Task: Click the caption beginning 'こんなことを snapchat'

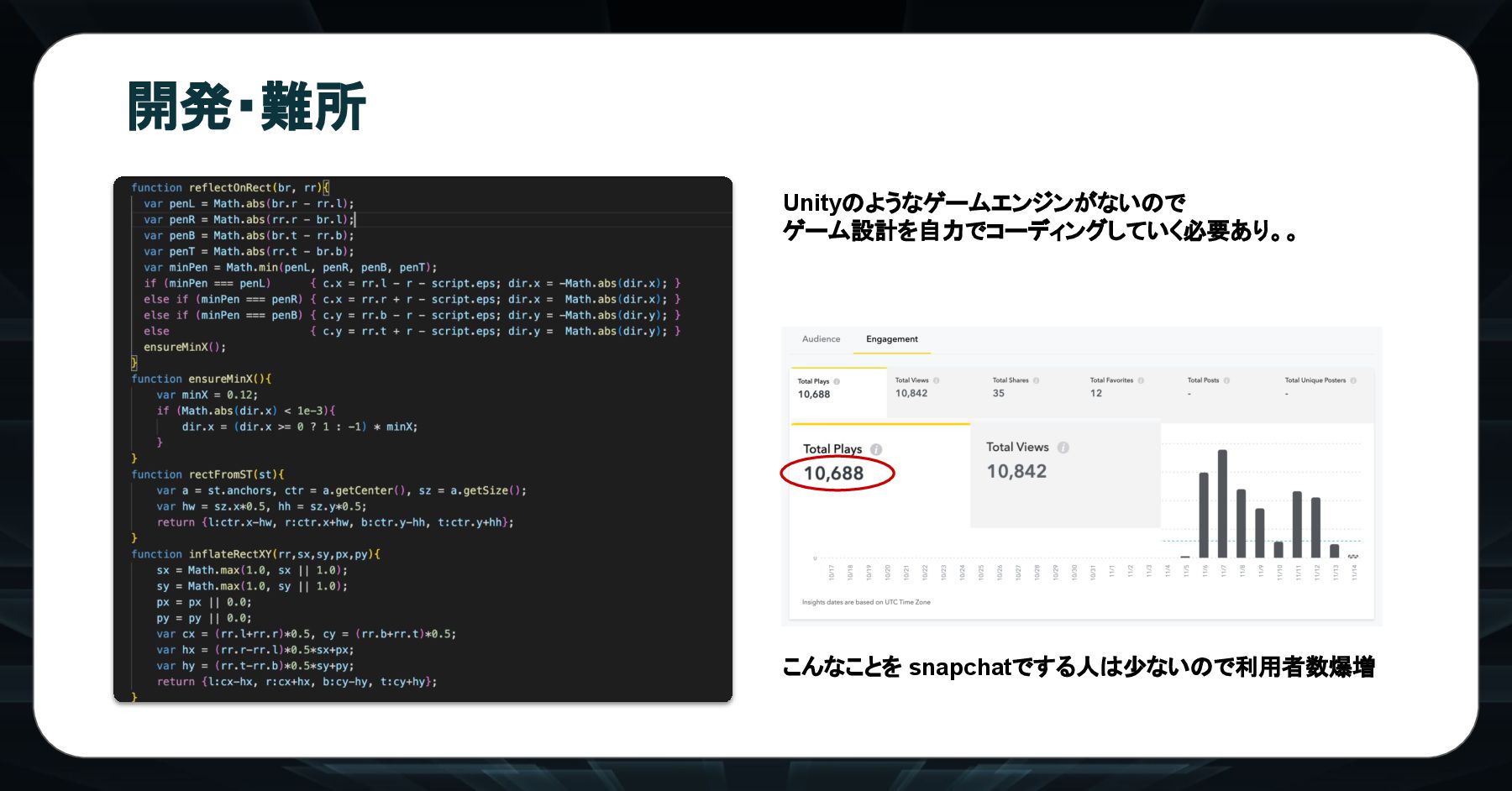Action: tap(1079, 667)
